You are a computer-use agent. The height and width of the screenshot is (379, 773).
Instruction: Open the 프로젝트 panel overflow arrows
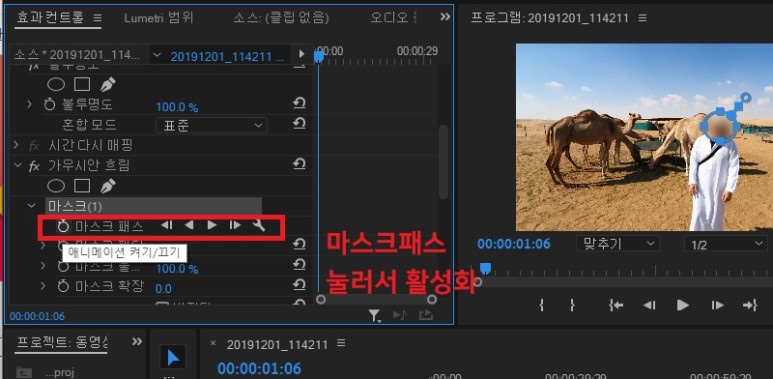point(137,342)
